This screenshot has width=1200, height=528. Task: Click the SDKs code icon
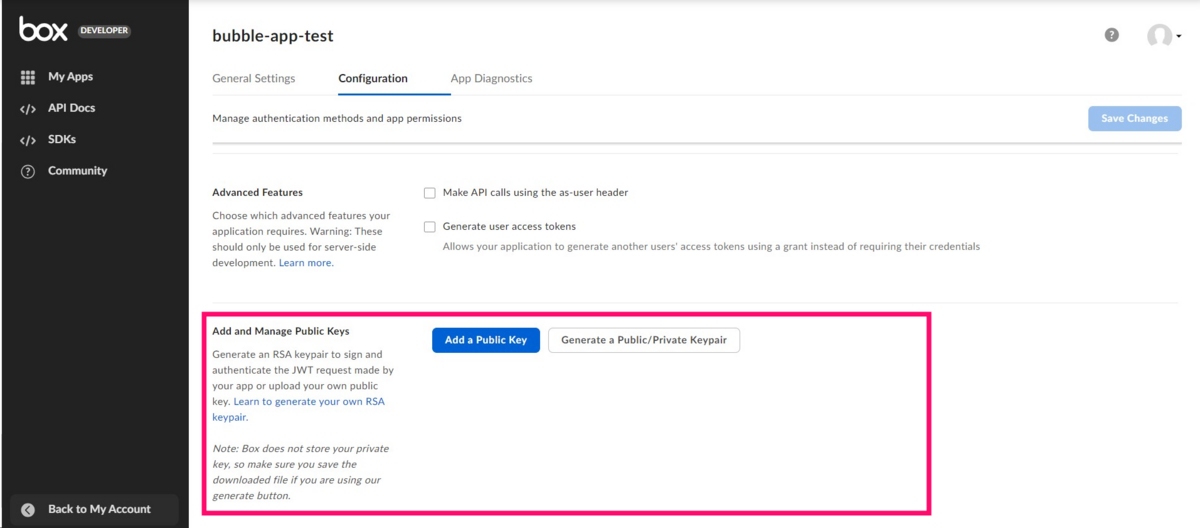coord(28,140)
